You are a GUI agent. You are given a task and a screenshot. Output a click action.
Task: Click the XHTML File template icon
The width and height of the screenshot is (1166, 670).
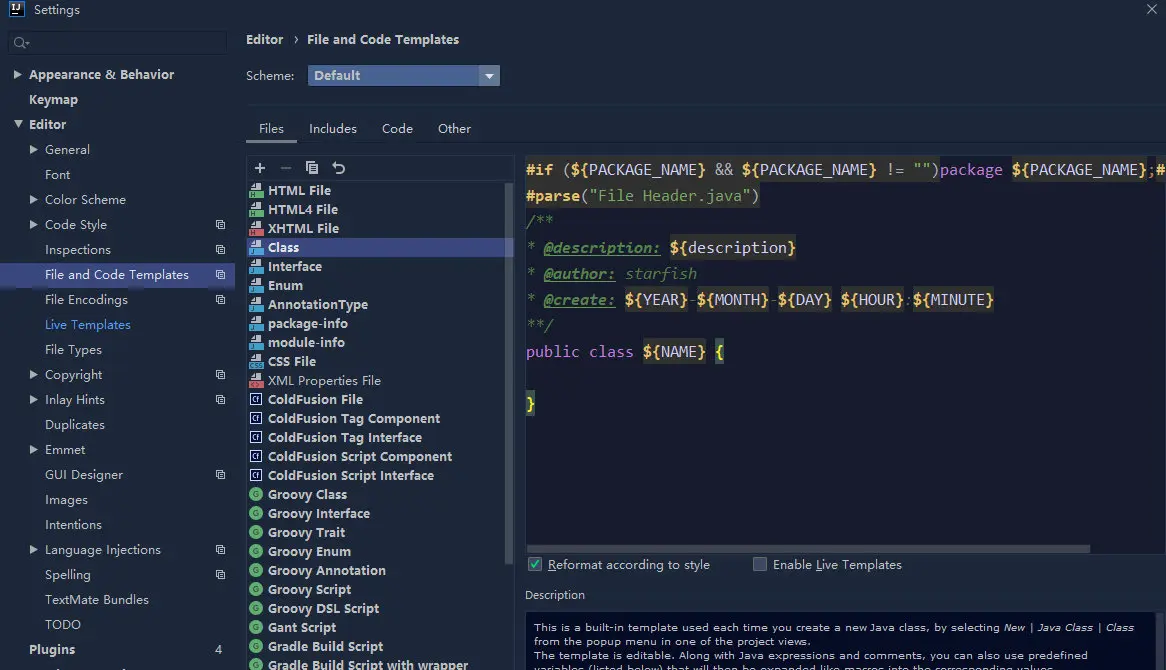click(256, 228)
